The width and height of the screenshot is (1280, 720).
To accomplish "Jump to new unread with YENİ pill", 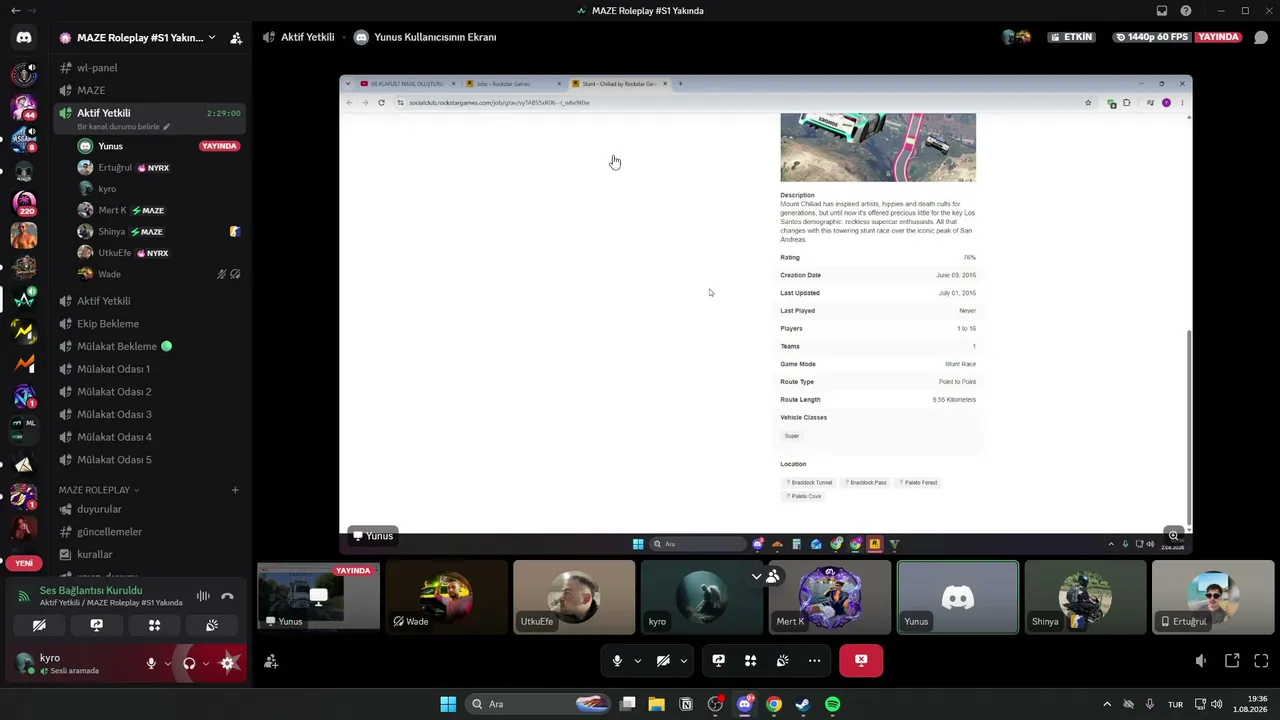I will [x=24, y=563].
